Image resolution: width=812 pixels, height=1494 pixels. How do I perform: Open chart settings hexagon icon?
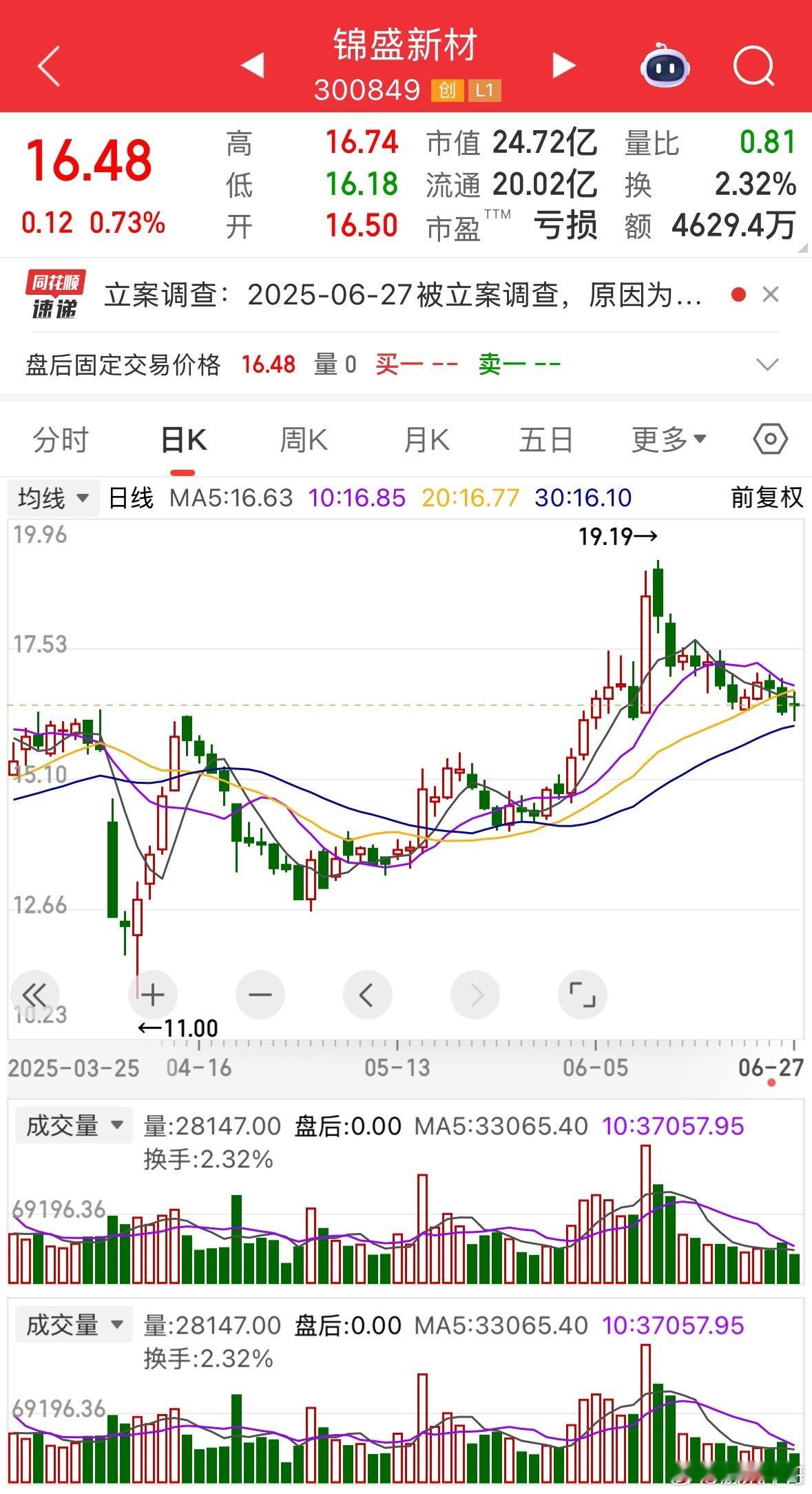click(x=771, y=439)
